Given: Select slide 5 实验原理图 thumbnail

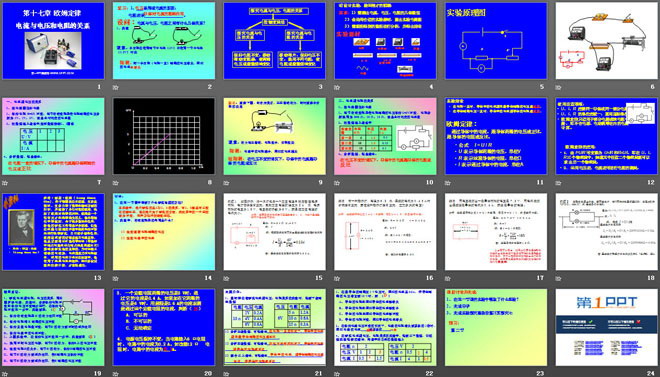Looking at the screenshot, I should pos(496,41).
